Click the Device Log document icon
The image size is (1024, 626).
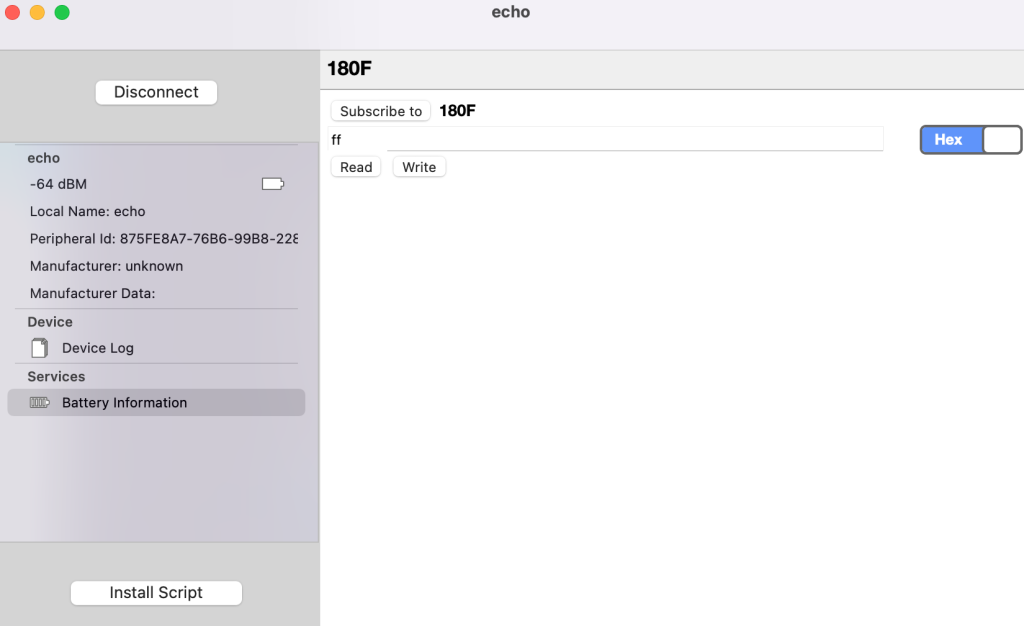[40, 349]
